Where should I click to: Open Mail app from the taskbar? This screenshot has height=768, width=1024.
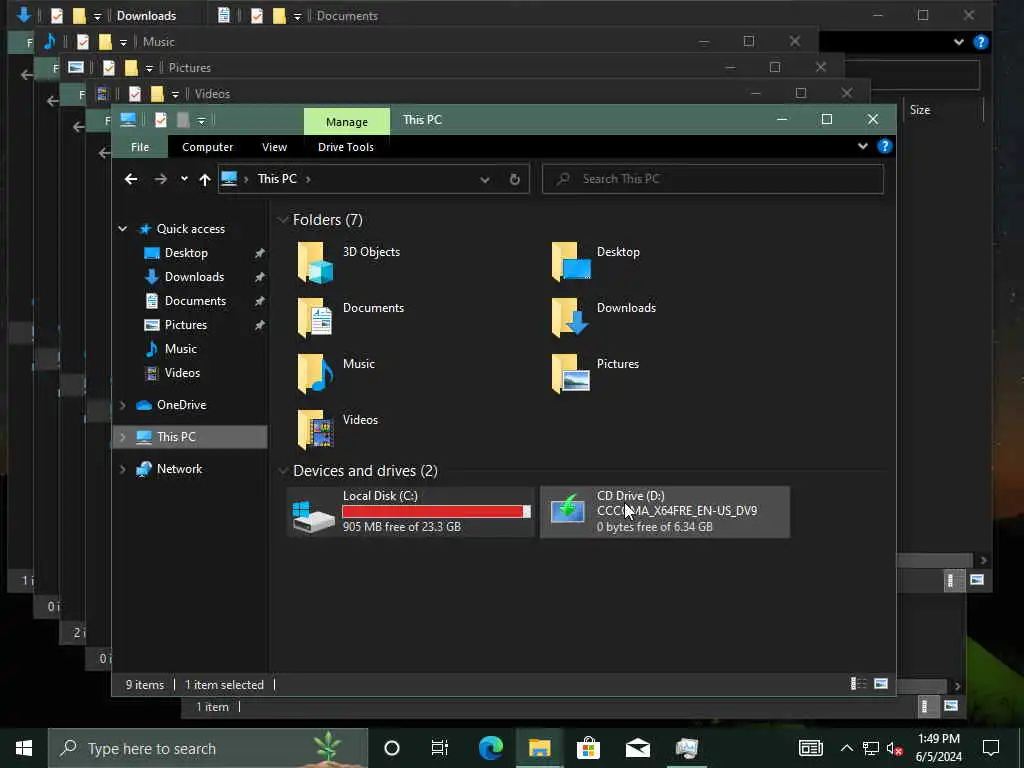click(637, 748)
